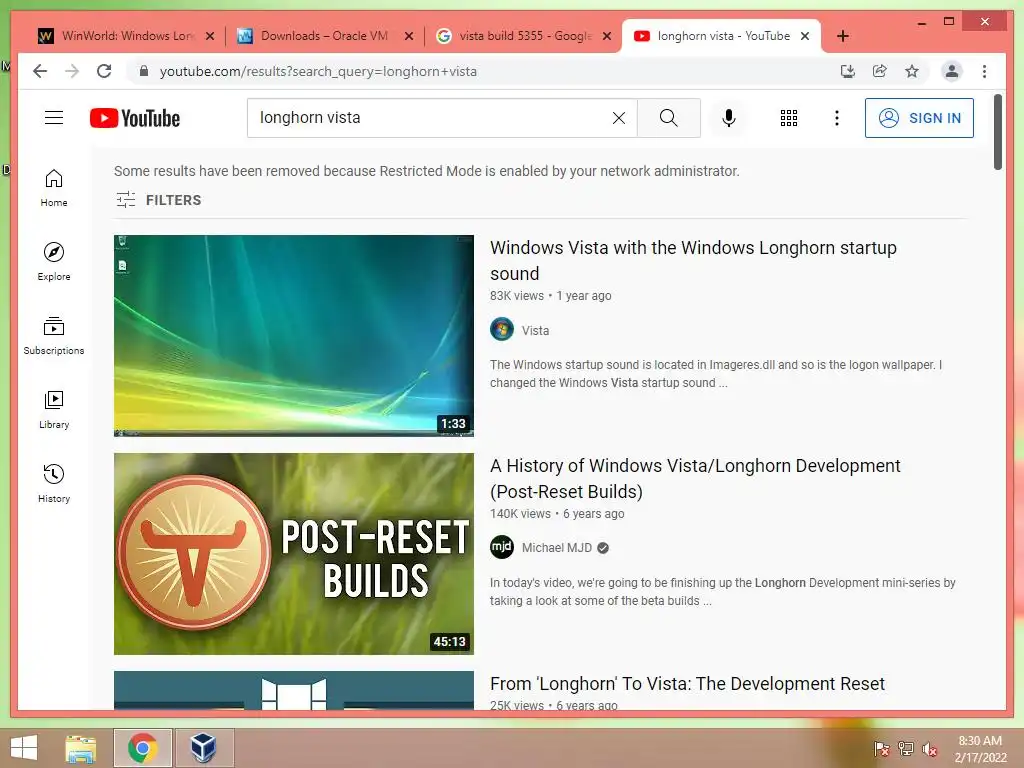Screen dimensions: 1024x768
Task: Open the Windows Start button
Action: coord(24,748)
